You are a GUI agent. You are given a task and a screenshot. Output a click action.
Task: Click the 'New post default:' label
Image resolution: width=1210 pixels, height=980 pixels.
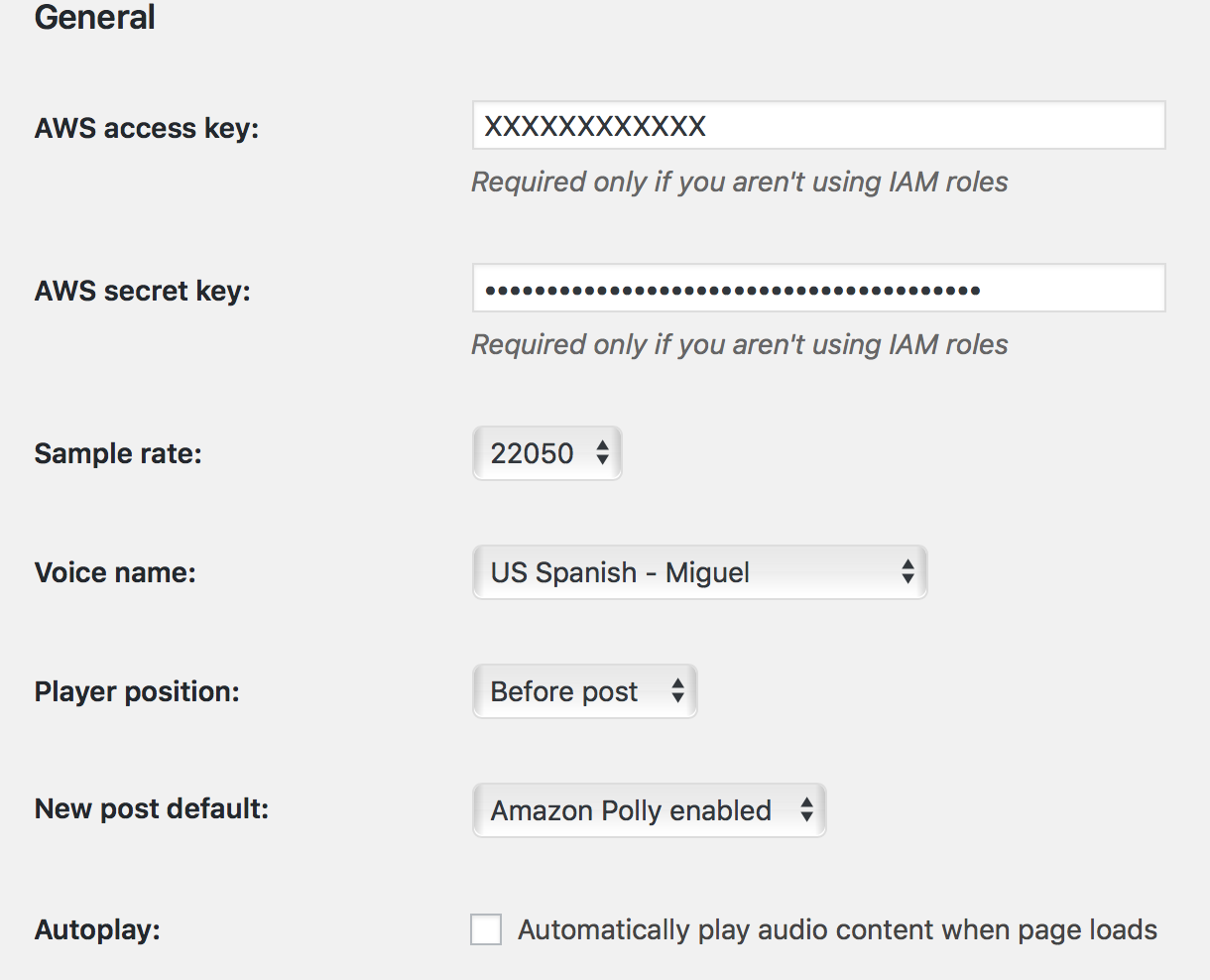click(x=152, y=808)
